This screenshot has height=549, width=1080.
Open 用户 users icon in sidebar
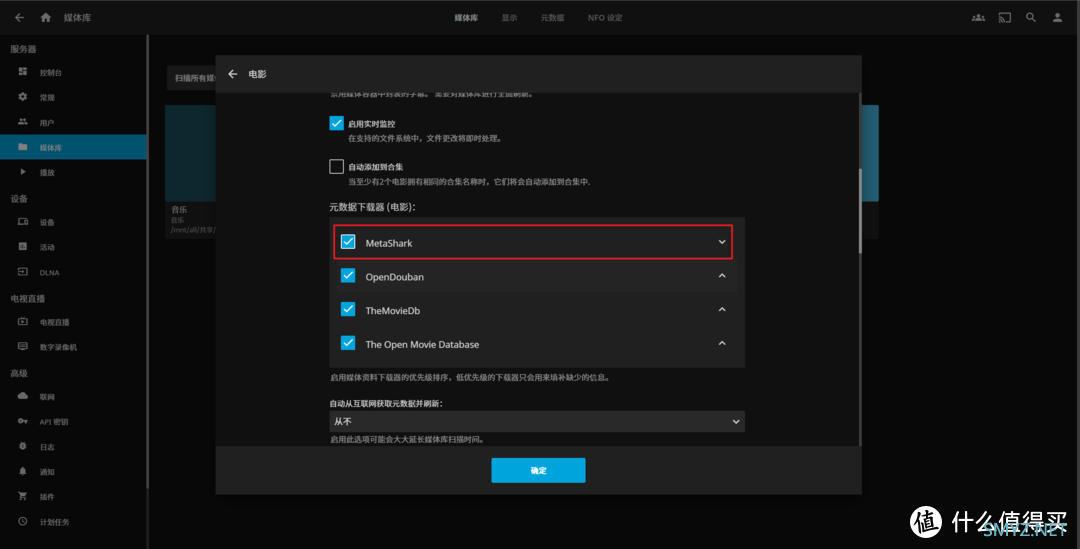(23, 122)
